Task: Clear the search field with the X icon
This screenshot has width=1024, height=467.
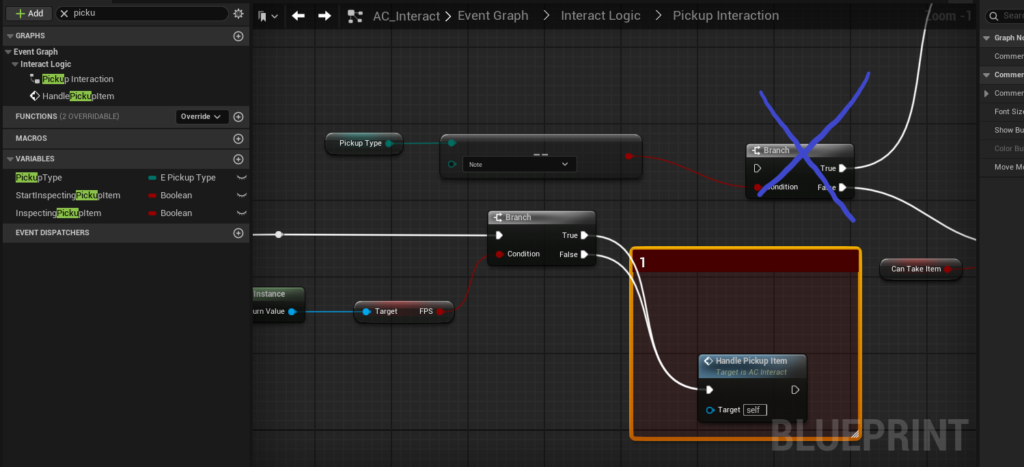Action: tap(66, 14)
